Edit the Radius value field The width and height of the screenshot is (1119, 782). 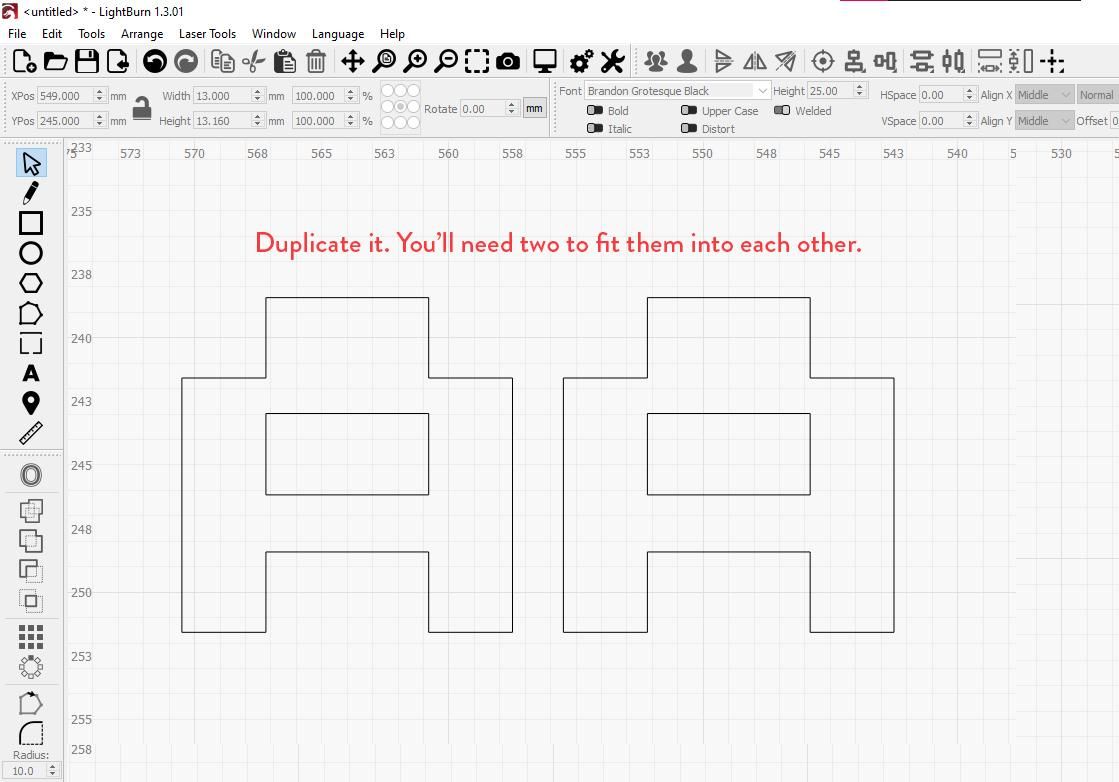(x=25, y=771)
